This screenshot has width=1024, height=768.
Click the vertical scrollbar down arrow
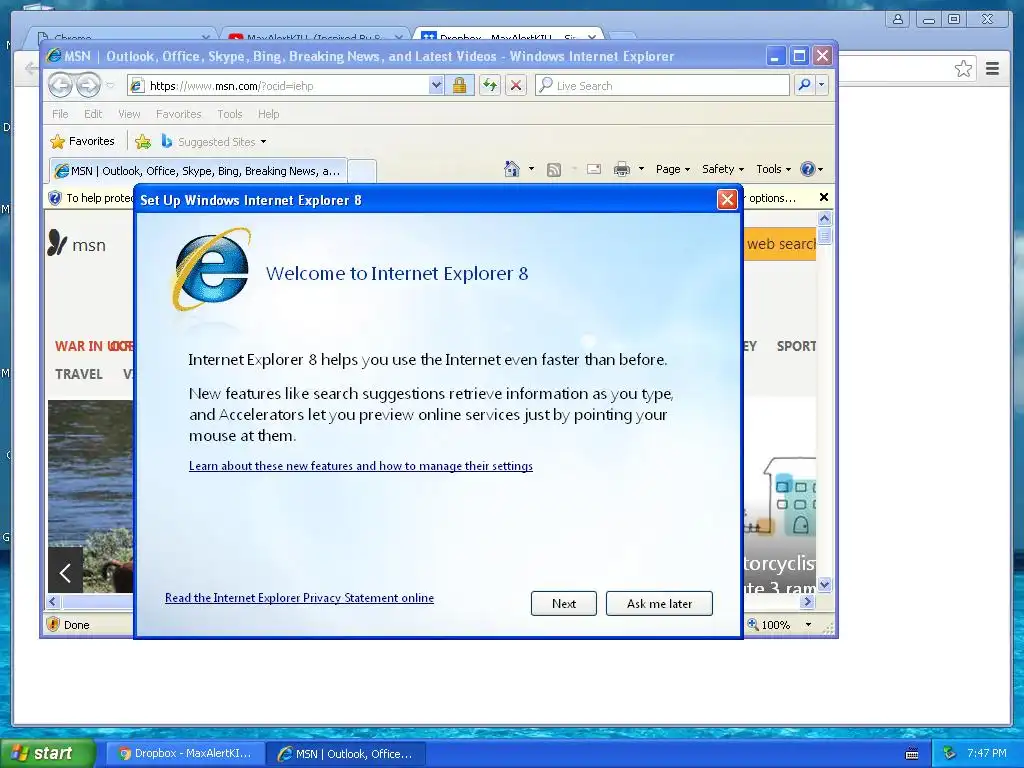point(824,584)
